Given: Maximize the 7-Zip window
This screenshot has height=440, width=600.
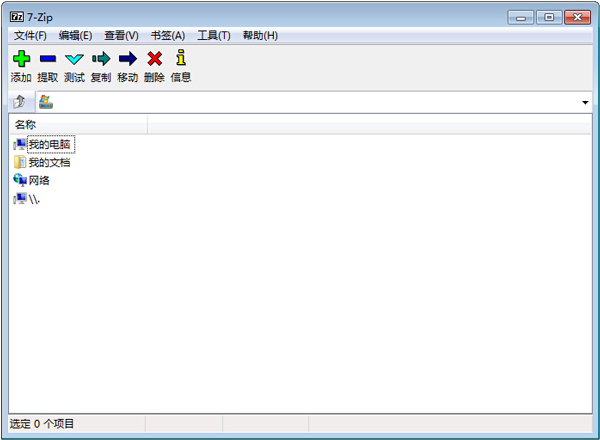Looking at the screenshot, I should [x=549, y=17].
